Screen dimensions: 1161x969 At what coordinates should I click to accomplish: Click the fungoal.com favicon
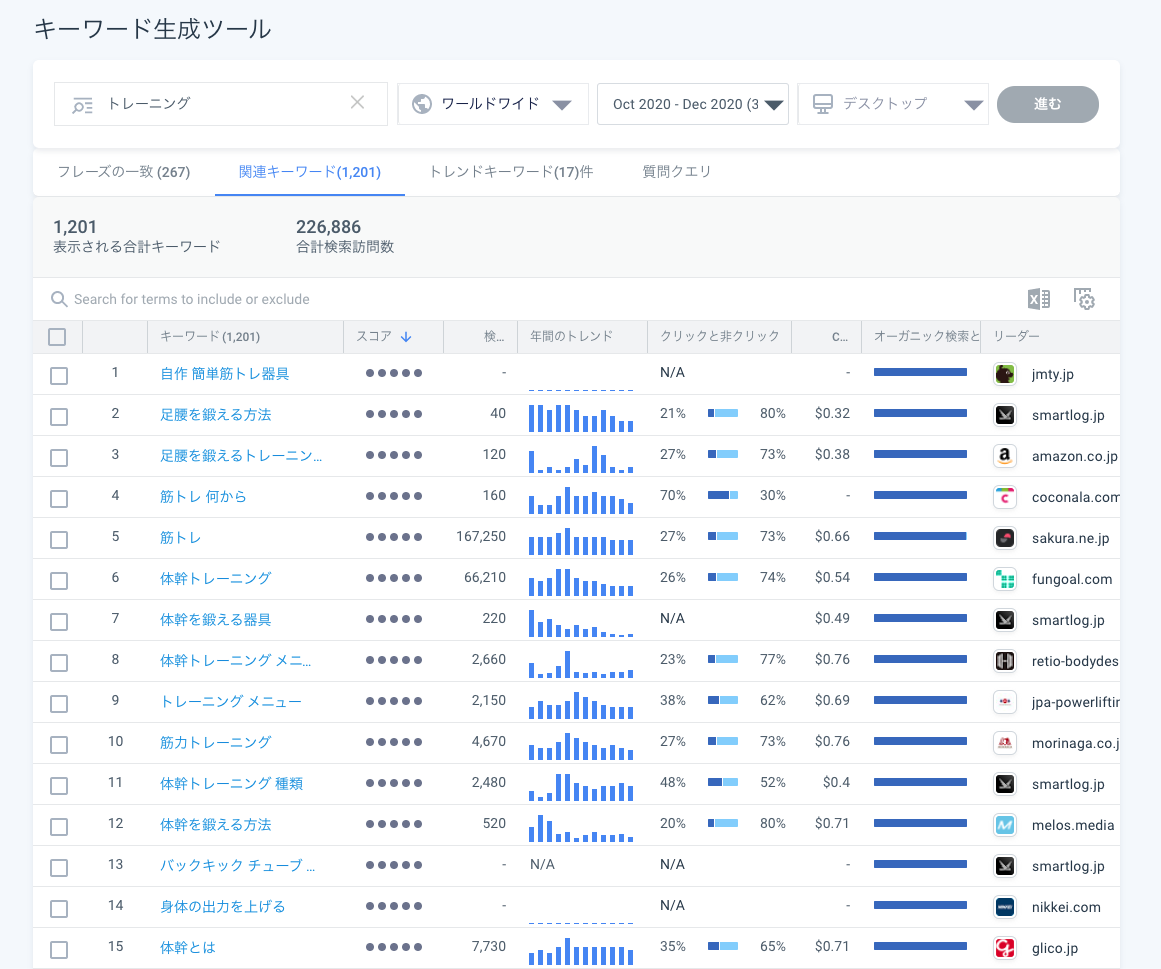1005,579
